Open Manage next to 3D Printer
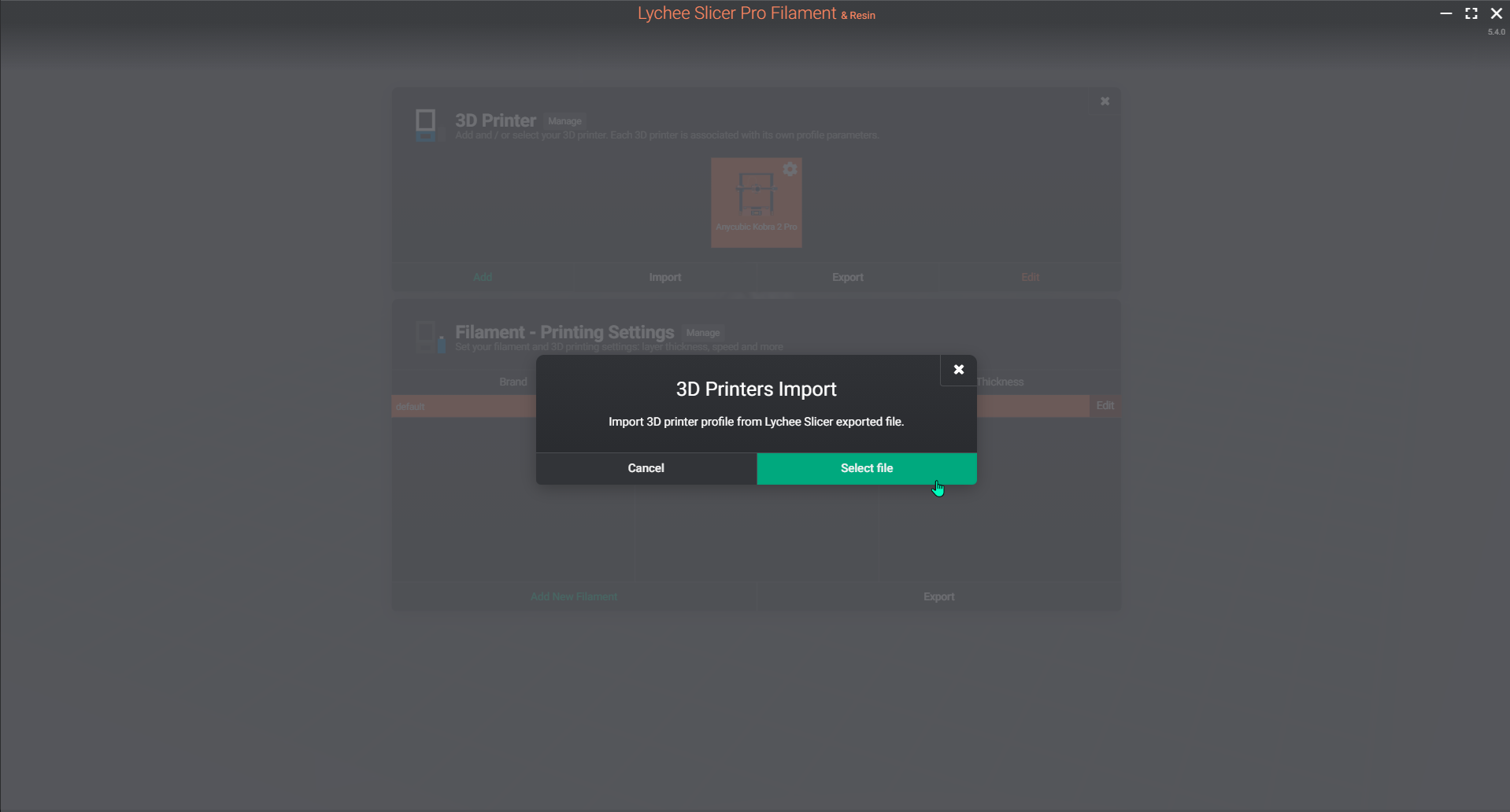 564,121
